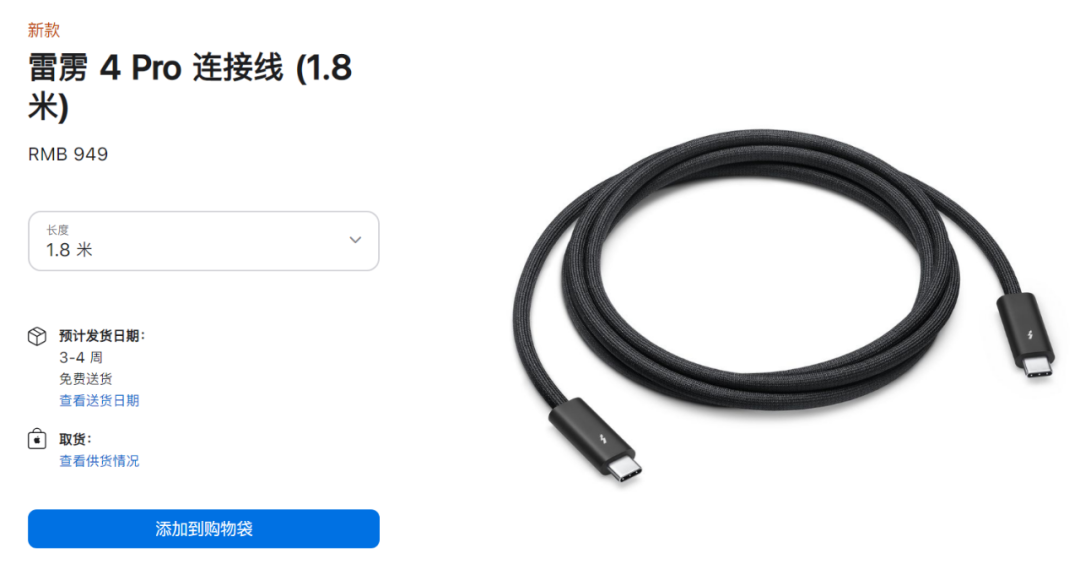Viewport: 1080px width, 564px height.
Task: Click the 取货 heading
Action: (x=75, y=439)
